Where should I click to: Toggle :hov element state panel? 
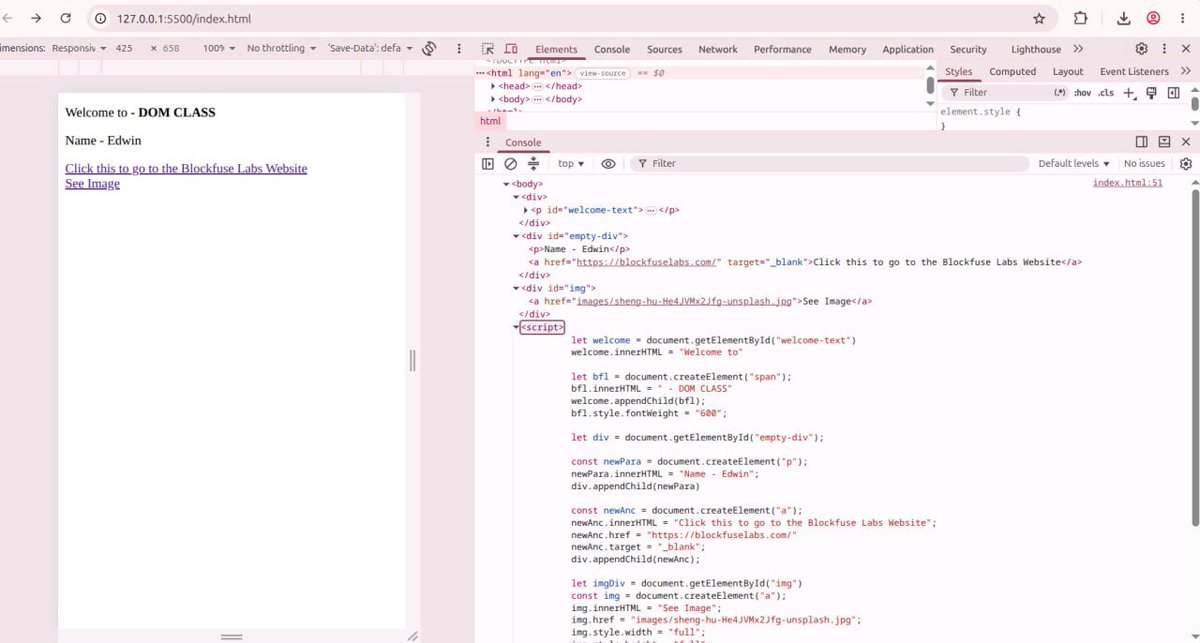click(x=1083, y=92)
